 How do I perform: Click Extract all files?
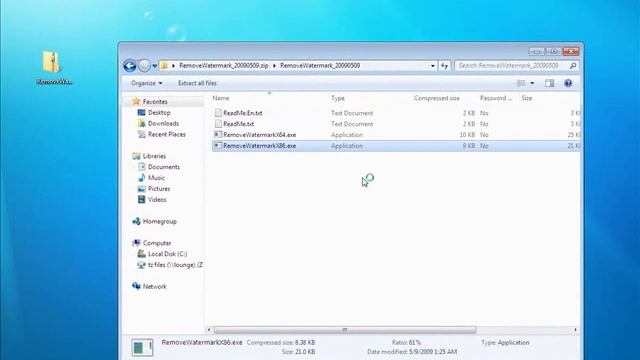[x=197, y=83]
